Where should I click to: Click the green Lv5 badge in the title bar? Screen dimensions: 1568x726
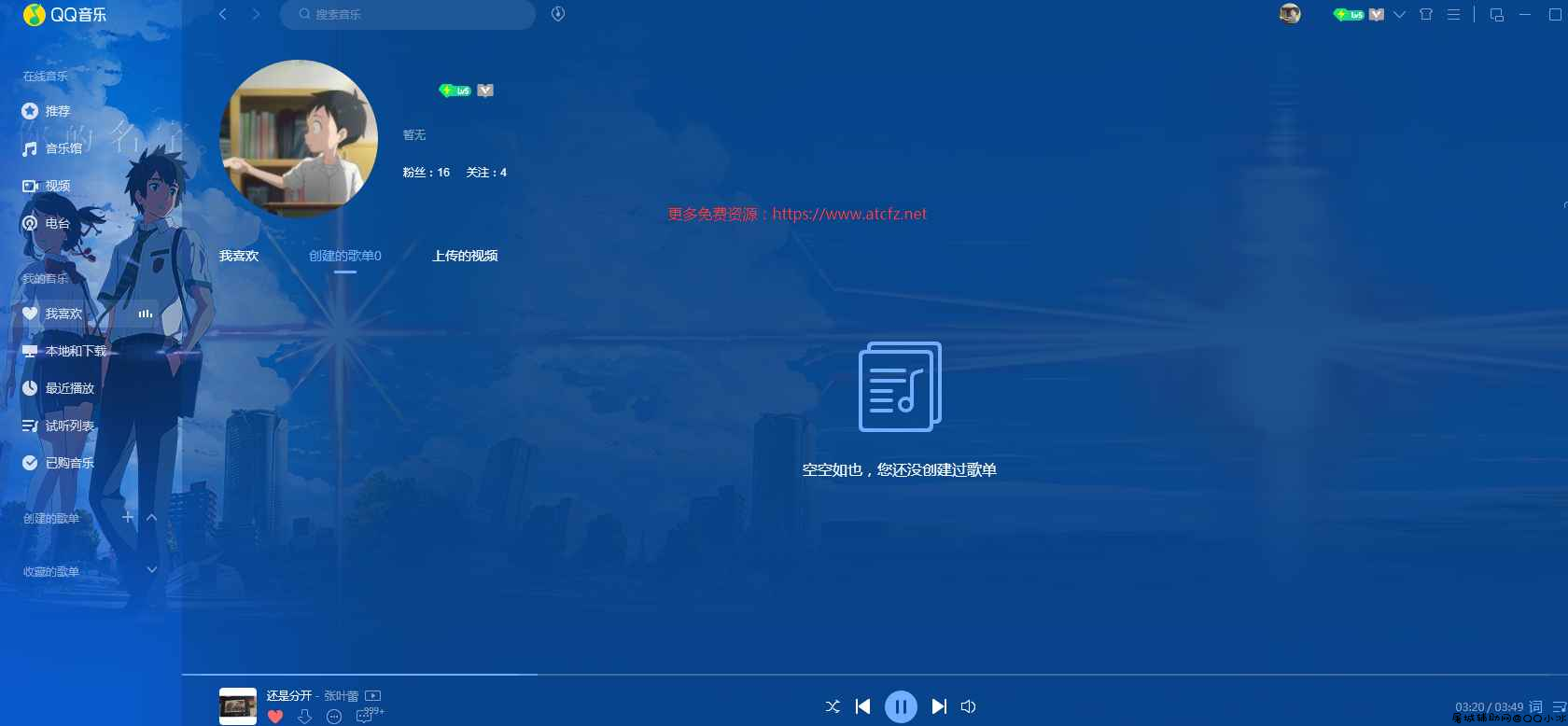[x=1349, y=14]
